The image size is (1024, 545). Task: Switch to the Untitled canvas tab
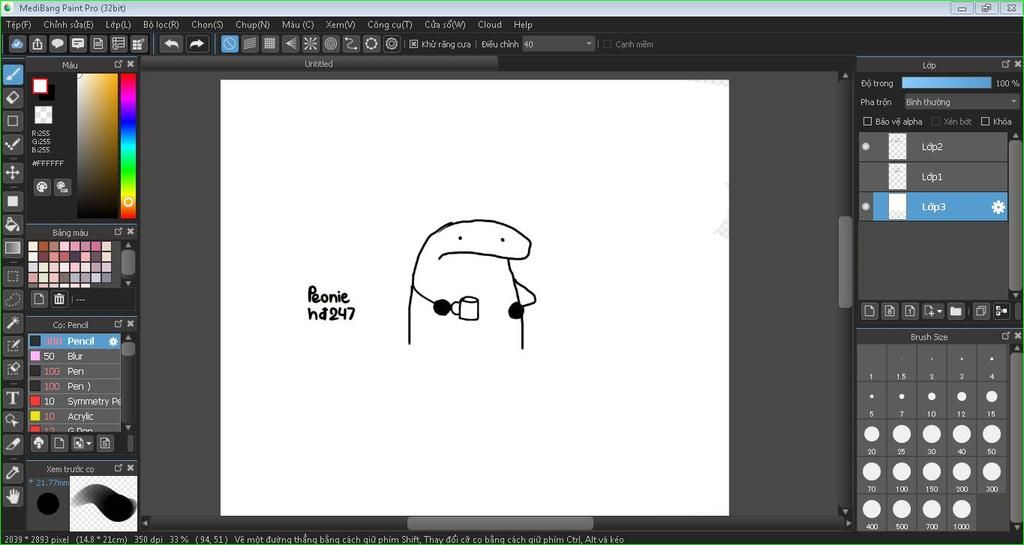(319, 64)
